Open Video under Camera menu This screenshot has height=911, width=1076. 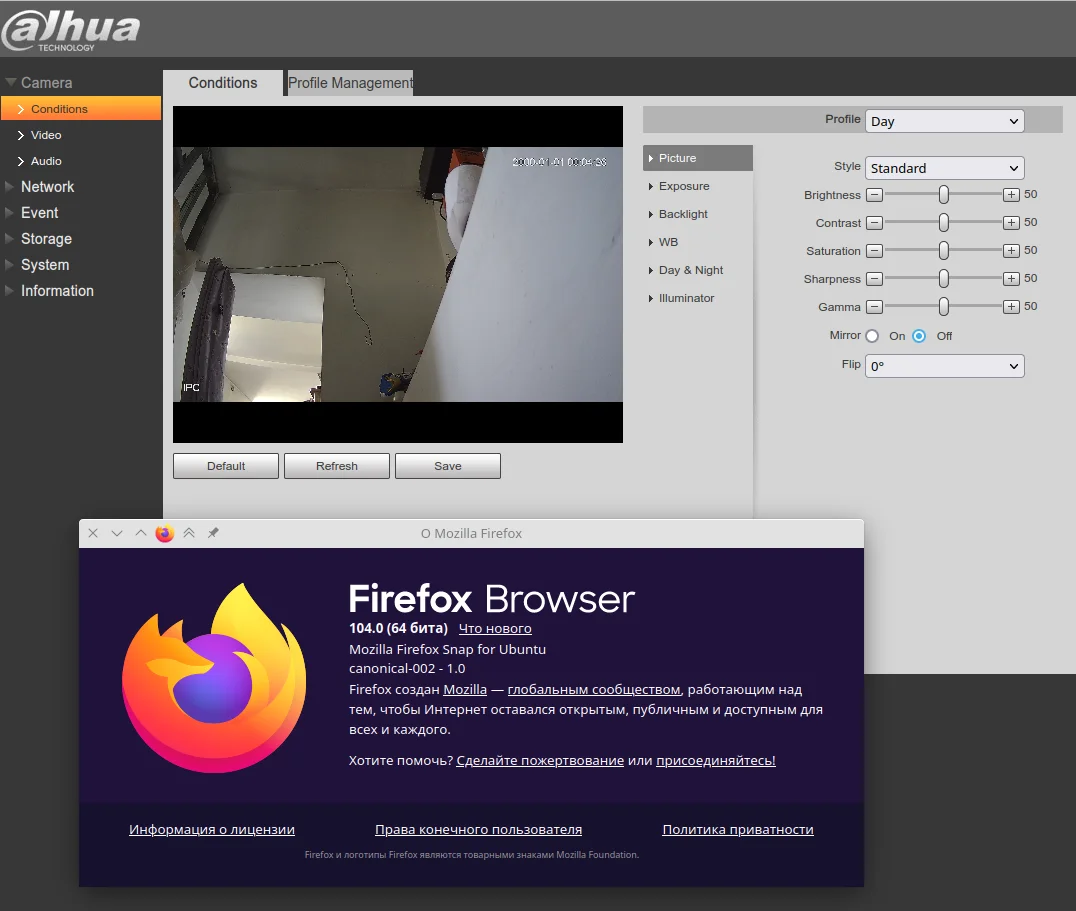click(x=46, y=135)
